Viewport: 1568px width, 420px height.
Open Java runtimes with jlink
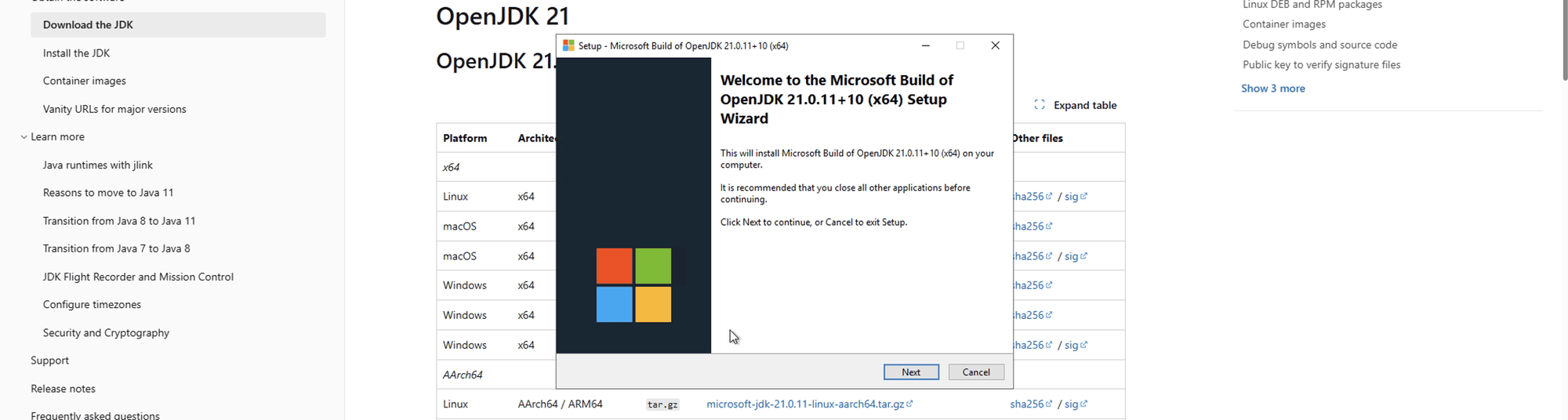click(x=98, y=165)
